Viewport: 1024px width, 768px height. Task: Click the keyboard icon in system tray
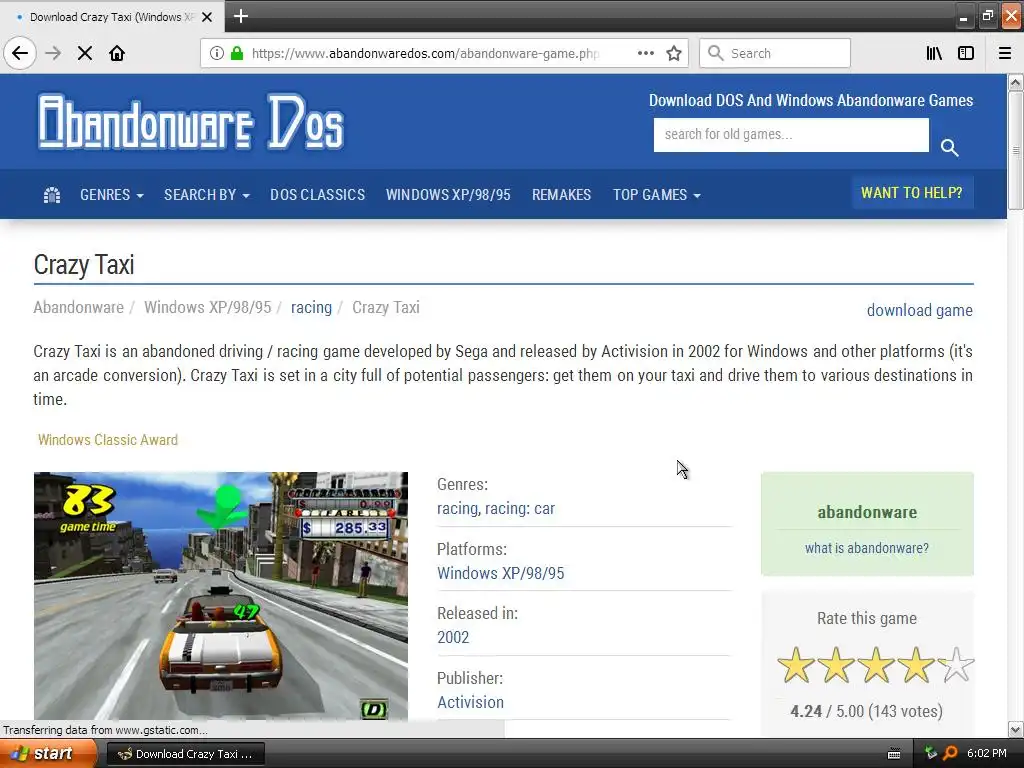click(x=894, y=754)
